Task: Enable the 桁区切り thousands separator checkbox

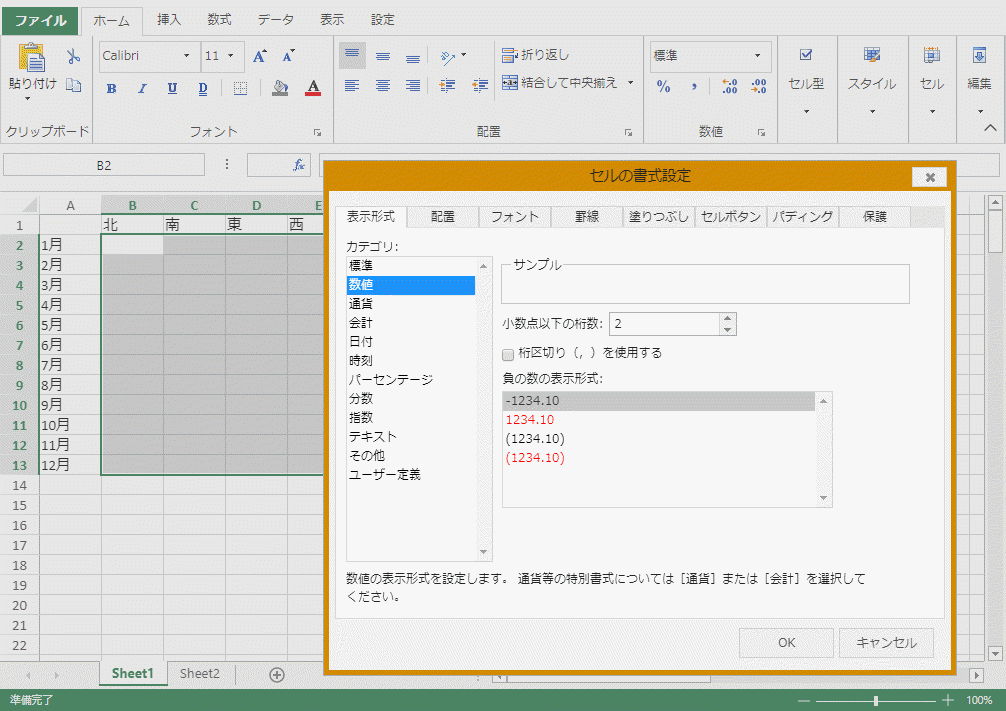Action: [508, 353]
